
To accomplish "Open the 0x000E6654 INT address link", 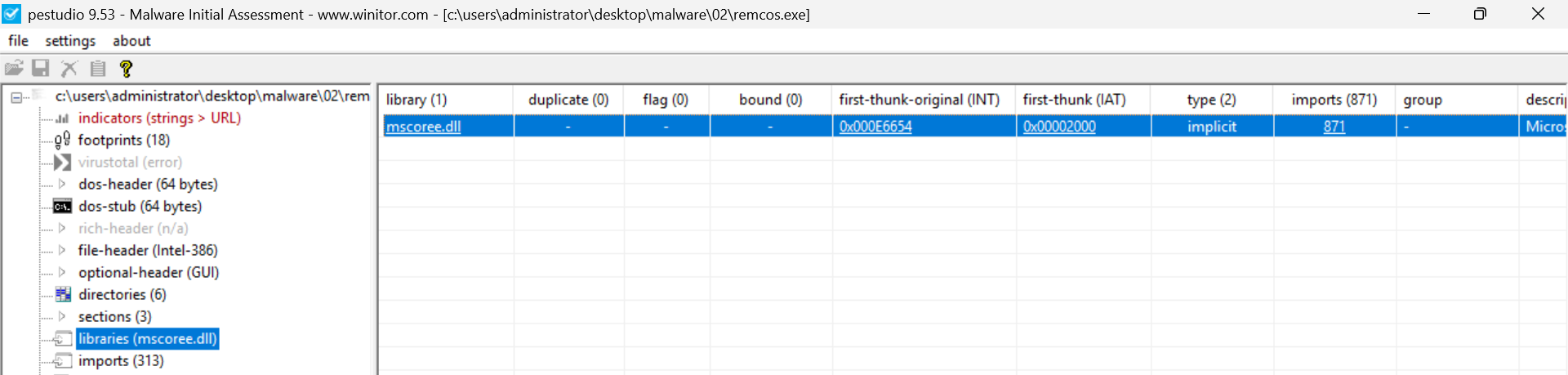I will 875,127.
